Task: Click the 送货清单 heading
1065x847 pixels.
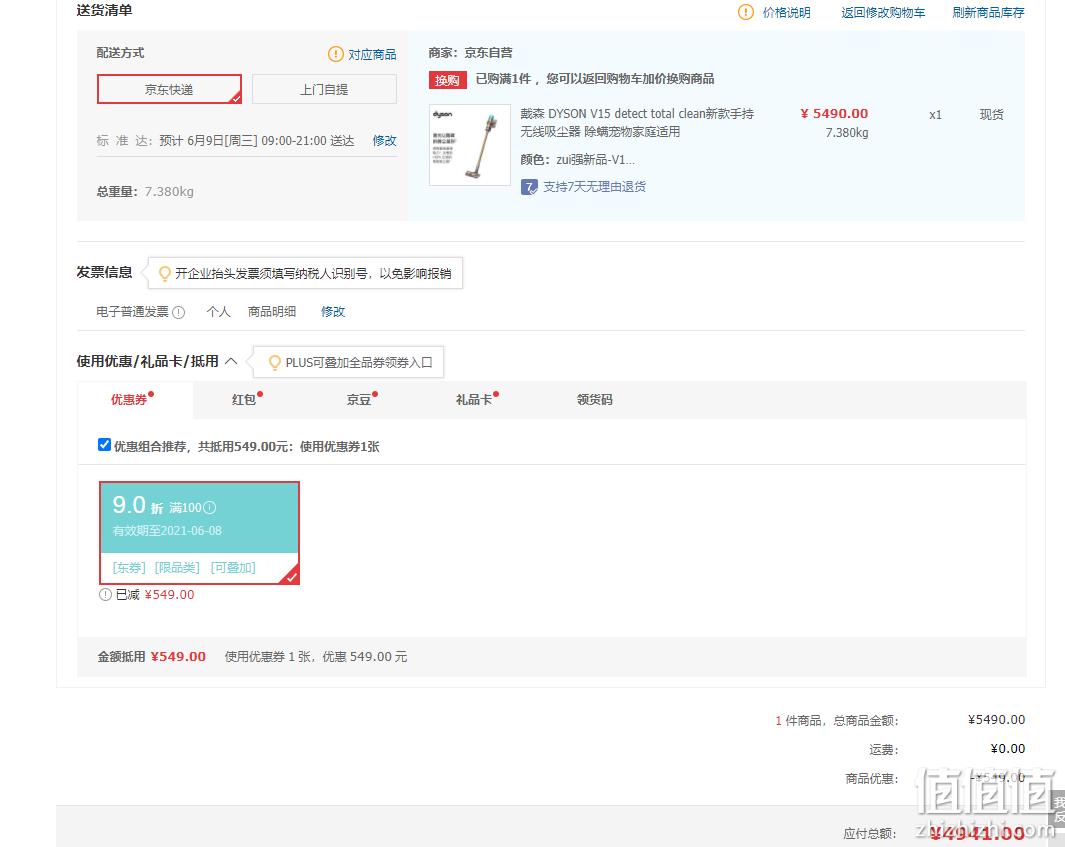Action: point(105,10)
